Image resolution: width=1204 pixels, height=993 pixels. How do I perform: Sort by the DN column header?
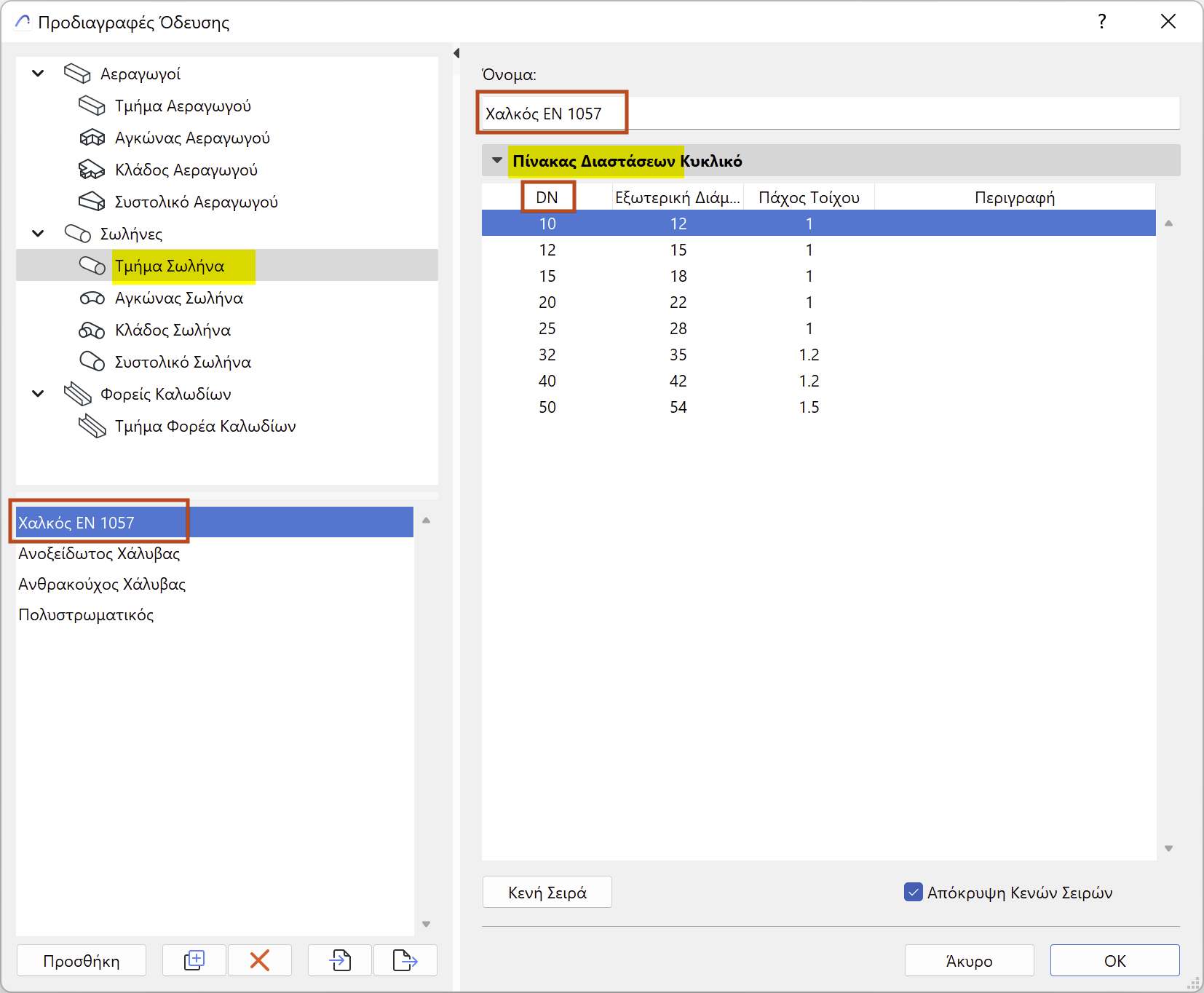[547, 197]
